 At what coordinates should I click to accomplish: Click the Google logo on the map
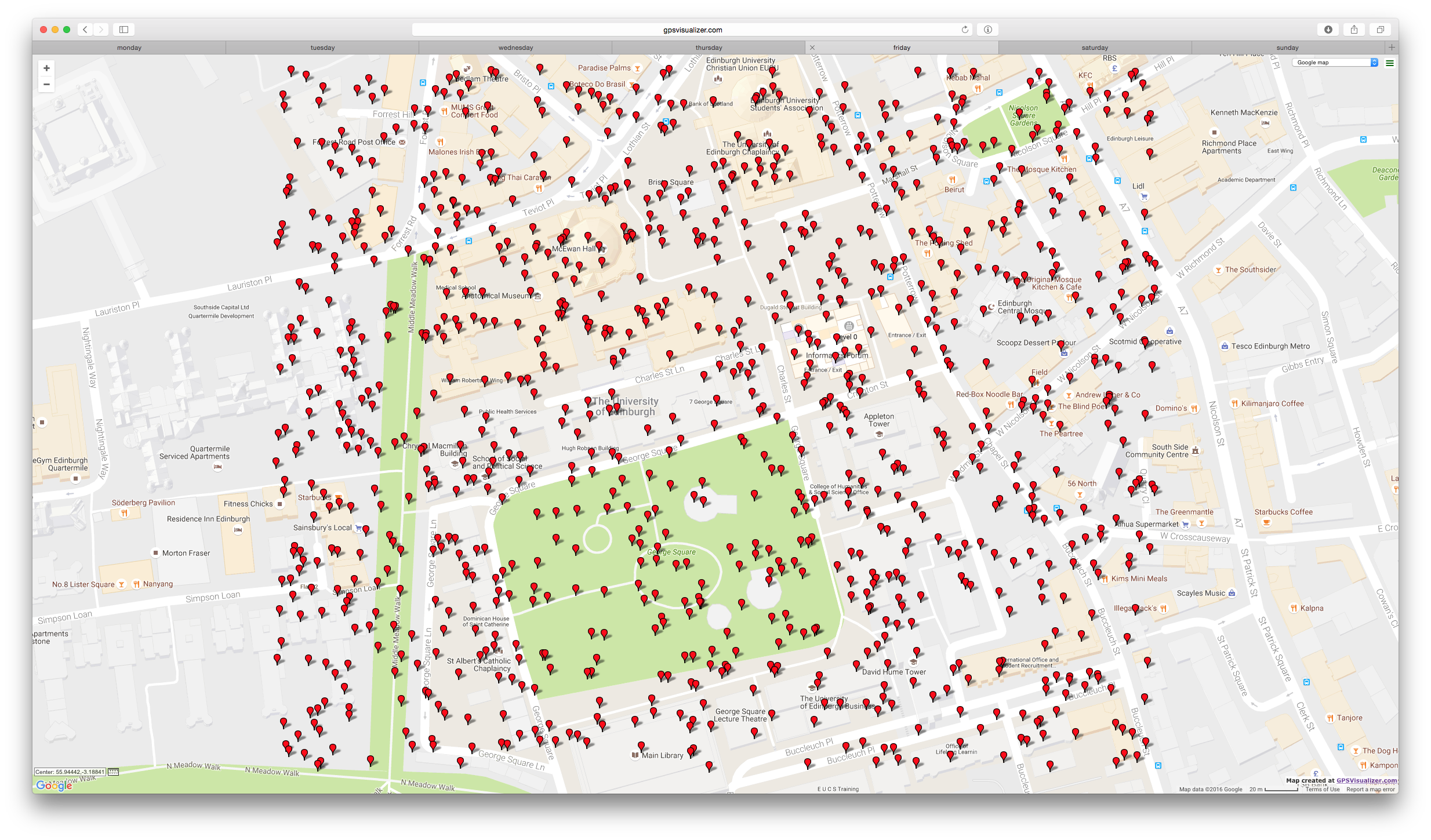coord(54,785)
